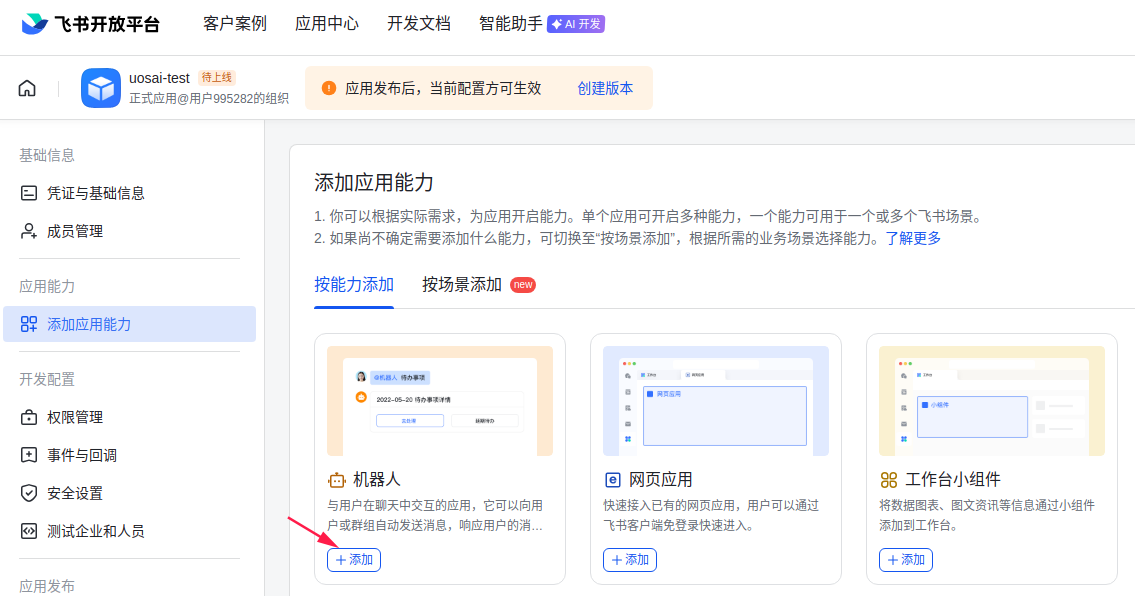Click the 权限管理 lock icon
1135x596 pixels.
point(29,417)
